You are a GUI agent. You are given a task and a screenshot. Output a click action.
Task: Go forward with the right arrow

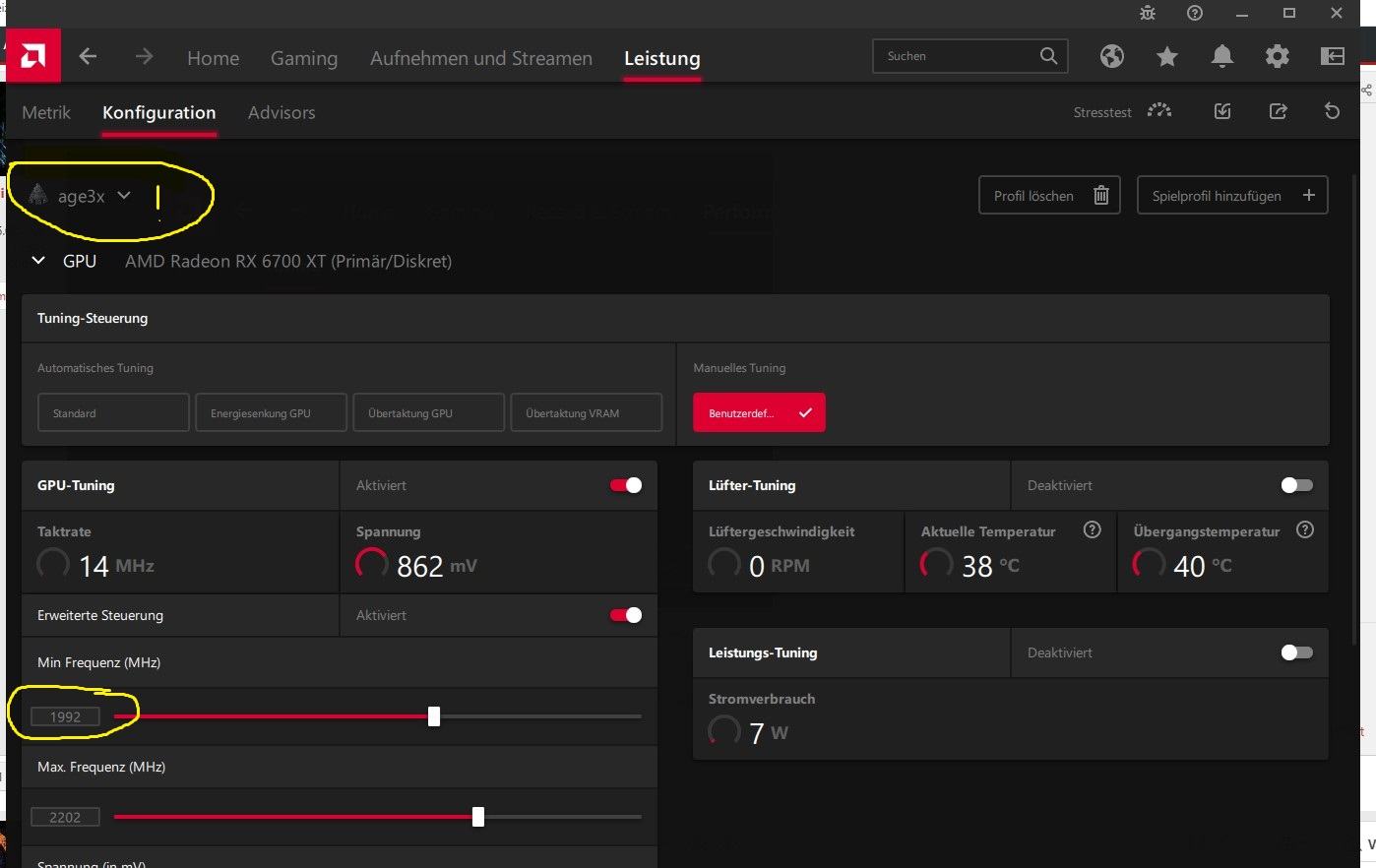pyautogui.click(x=145, y=57)
